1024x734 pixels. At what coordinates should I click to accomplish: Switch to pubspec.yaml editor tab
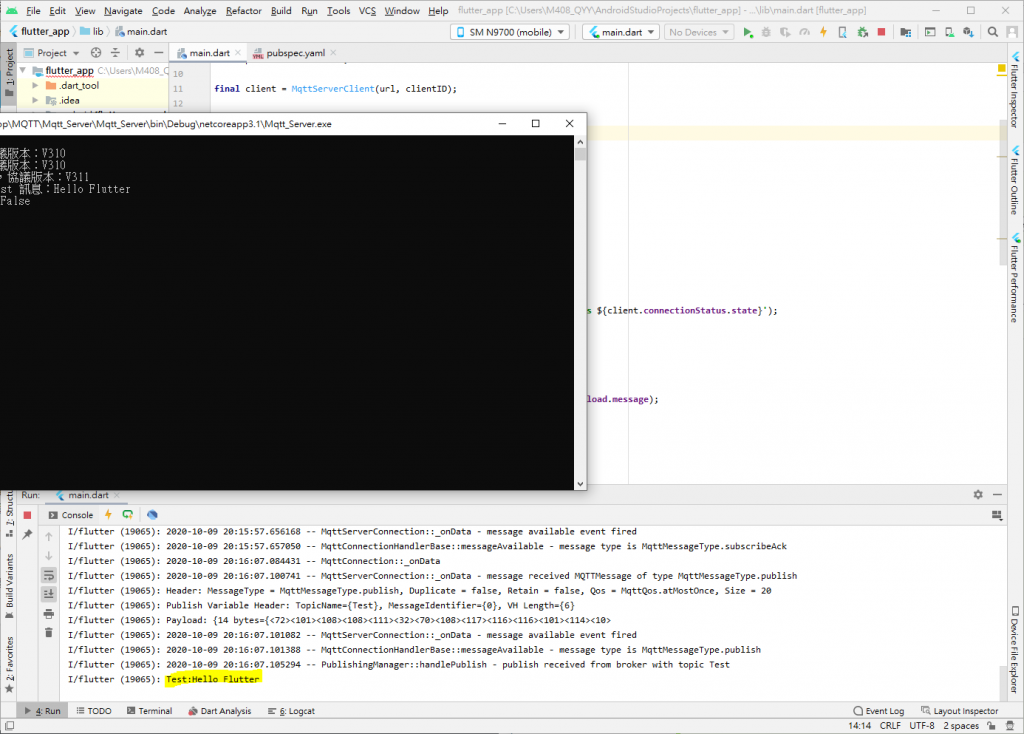click(295, 53)
